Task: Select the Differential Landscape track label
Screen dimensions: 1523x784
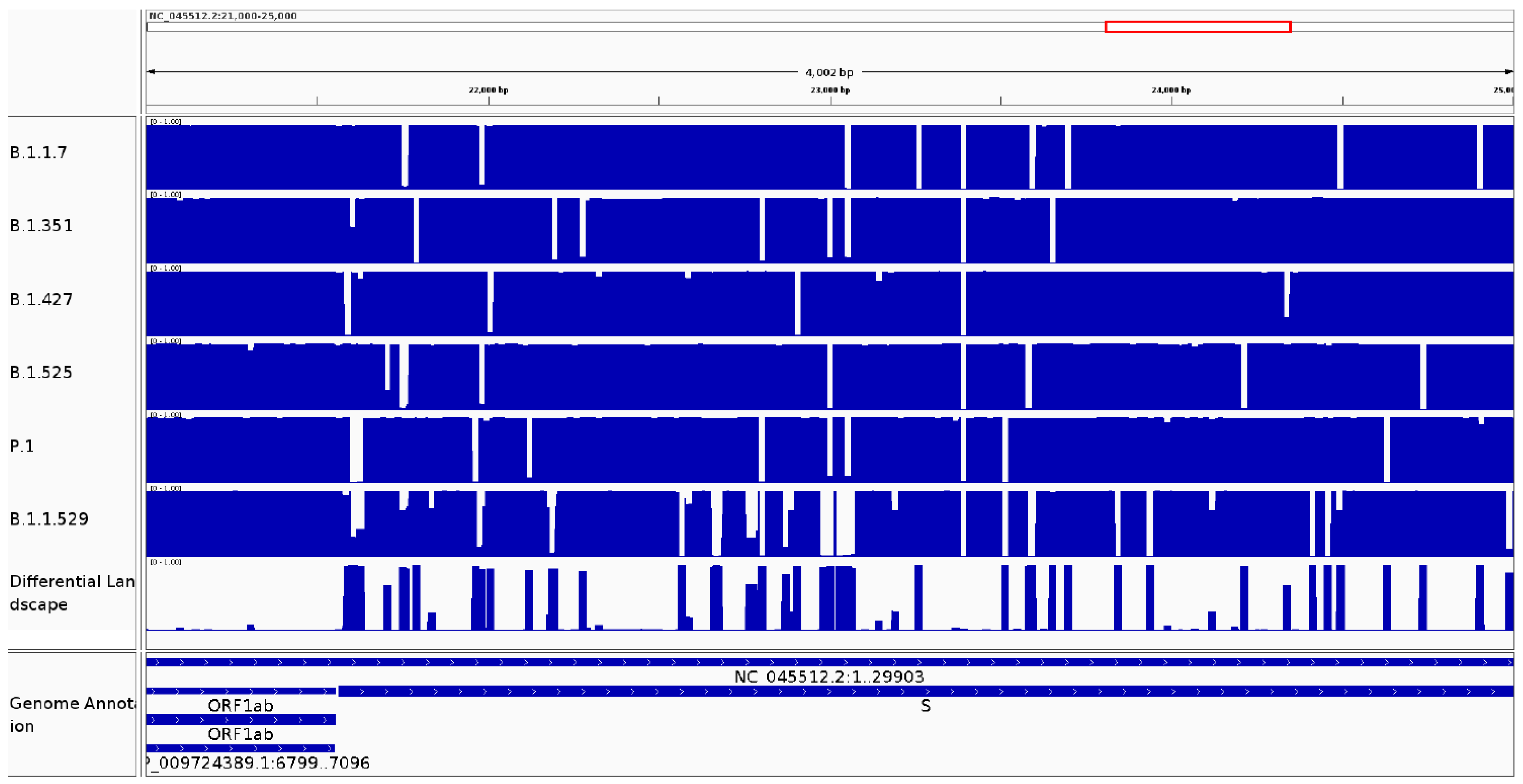Action: click(x=72, y=593)
